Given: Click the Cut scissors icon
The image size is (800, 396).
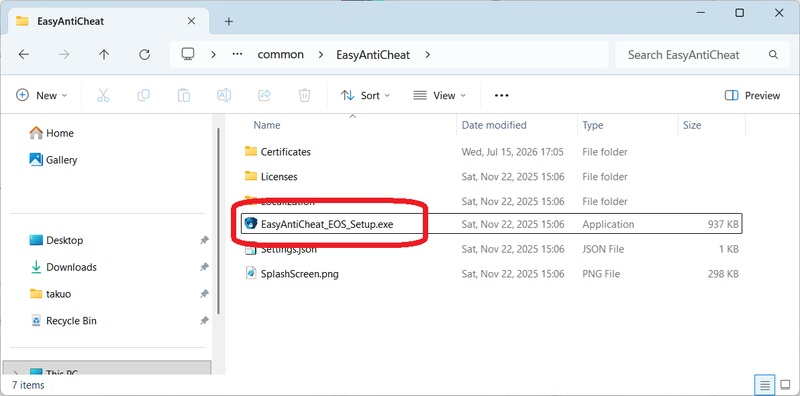Looking at the screenshot, I should point(103,95).
